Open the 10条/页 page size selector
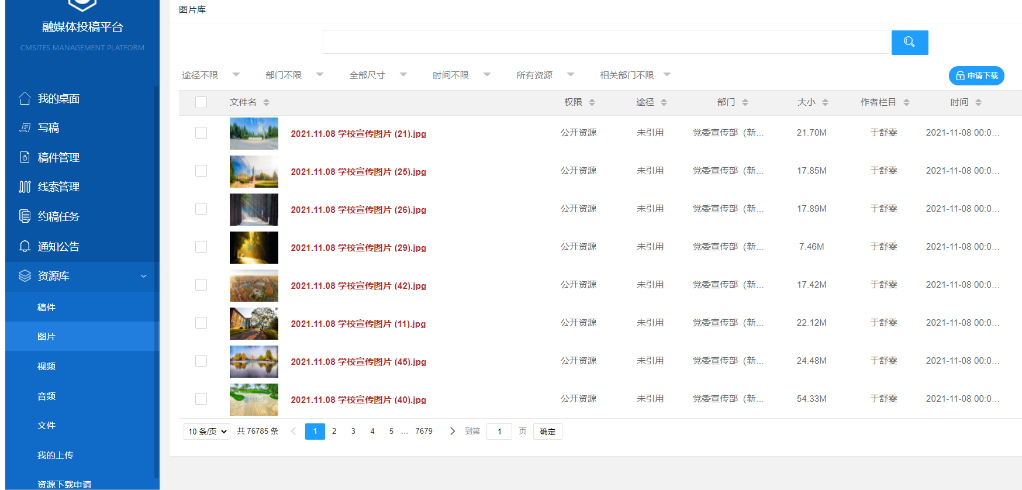The width and height of the screenshot is (1022, 490). coord(207,431)
